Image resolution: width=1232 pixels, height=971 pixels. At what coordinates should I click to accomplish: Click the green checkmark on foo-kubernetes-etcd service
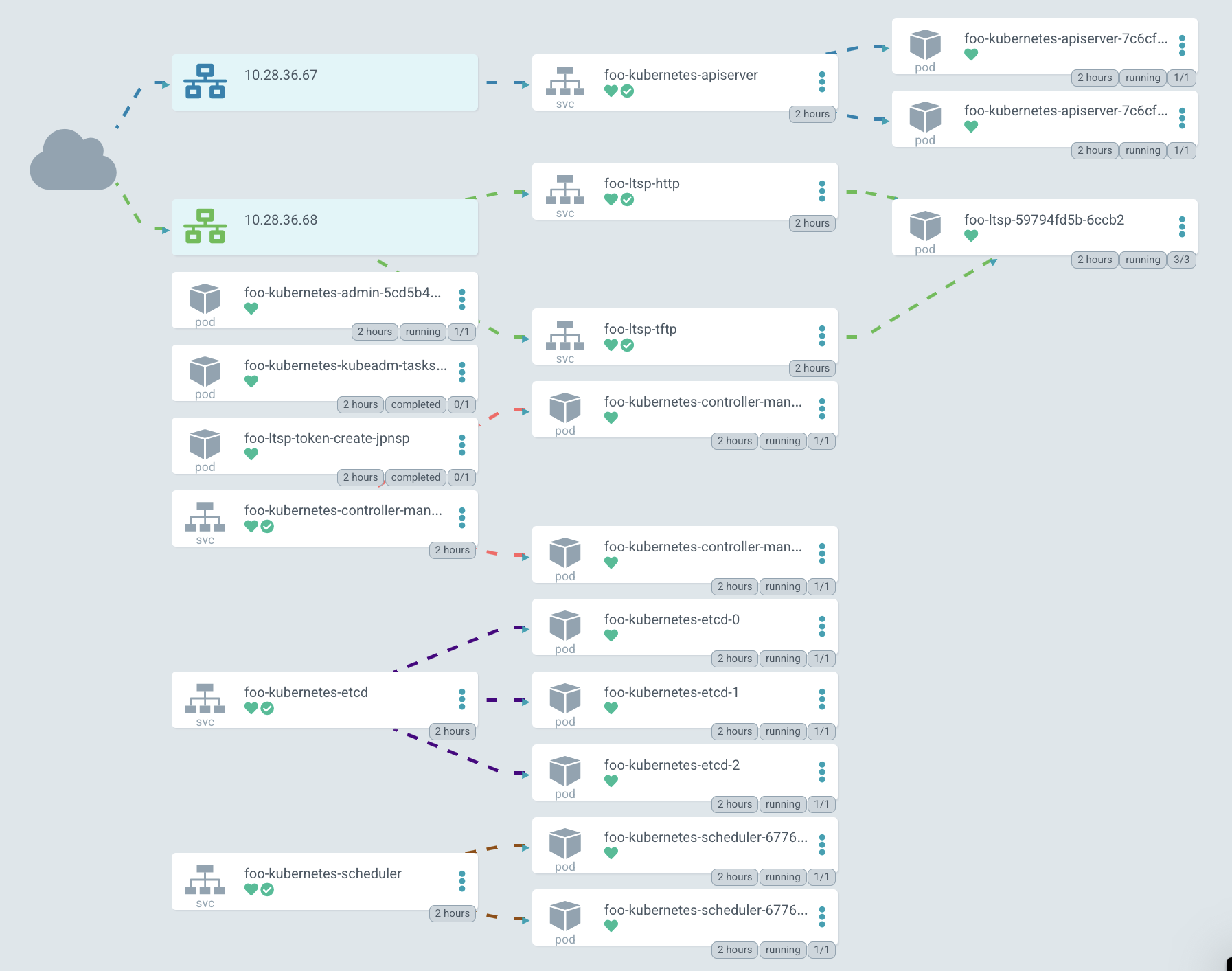click(x=268, y=709)
